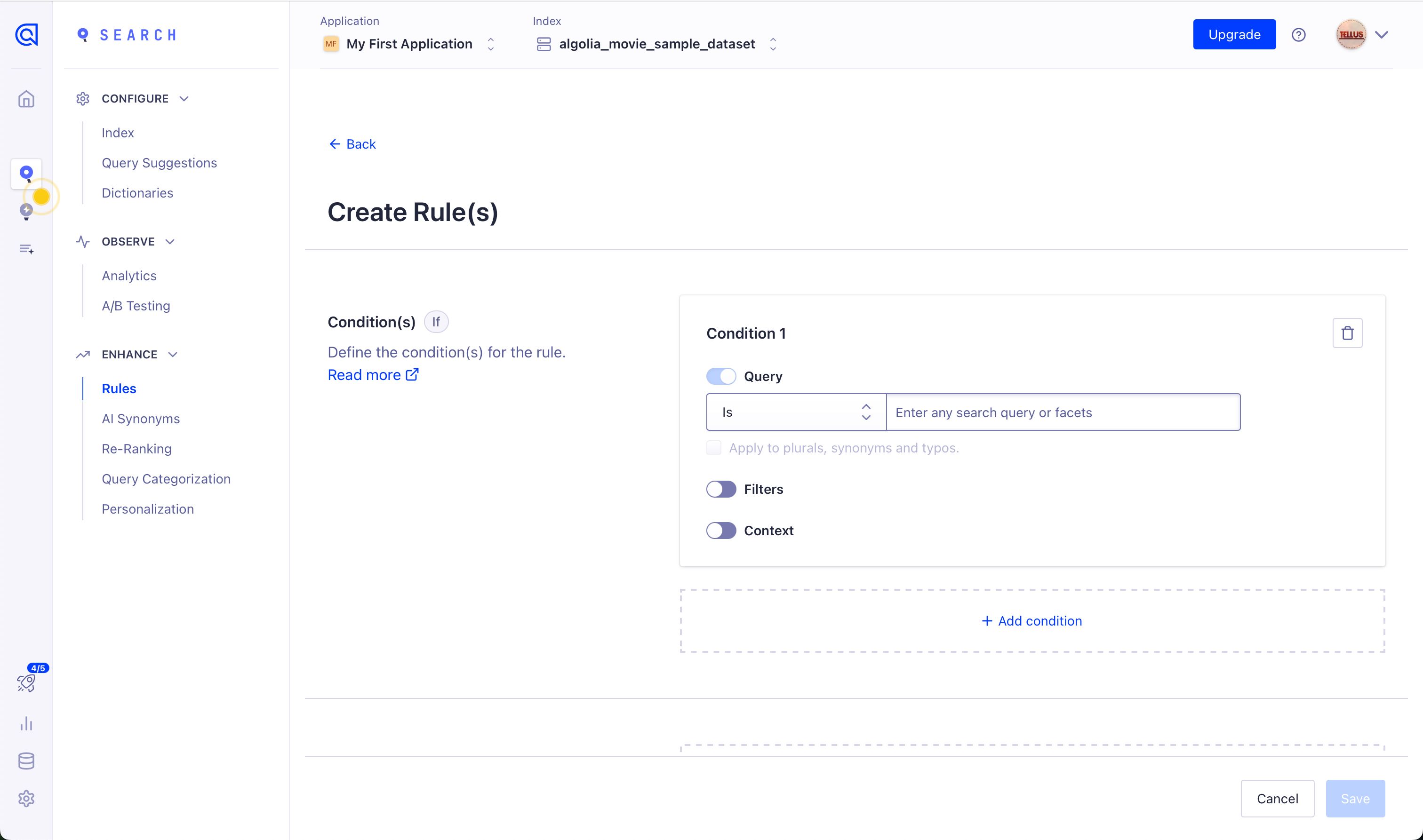This screenshot has width=1423, height=840.
Task: Open the Home icon in left rail
Action: point(26,99)
